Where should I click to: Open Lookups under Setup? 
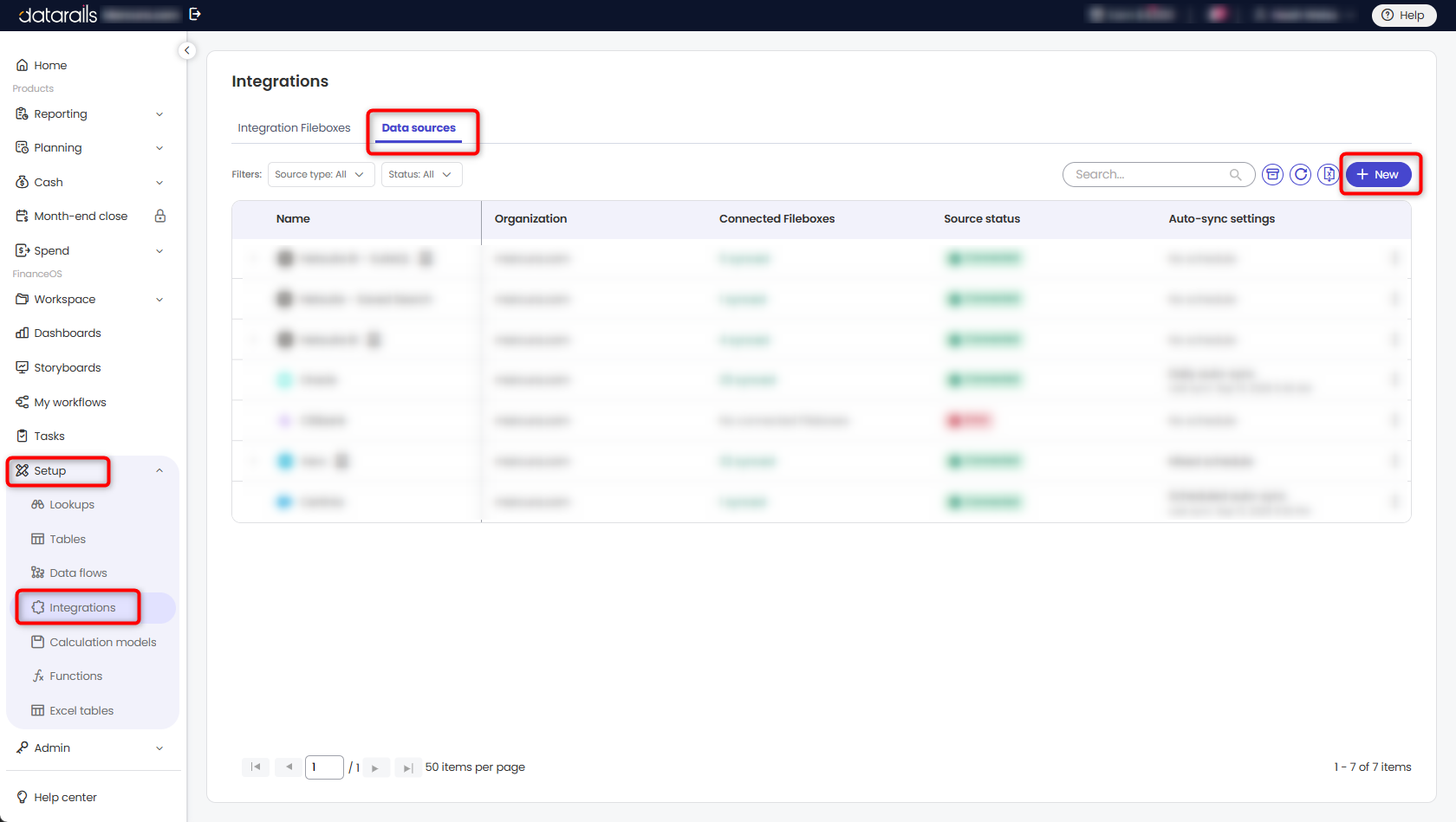point(72,504)
